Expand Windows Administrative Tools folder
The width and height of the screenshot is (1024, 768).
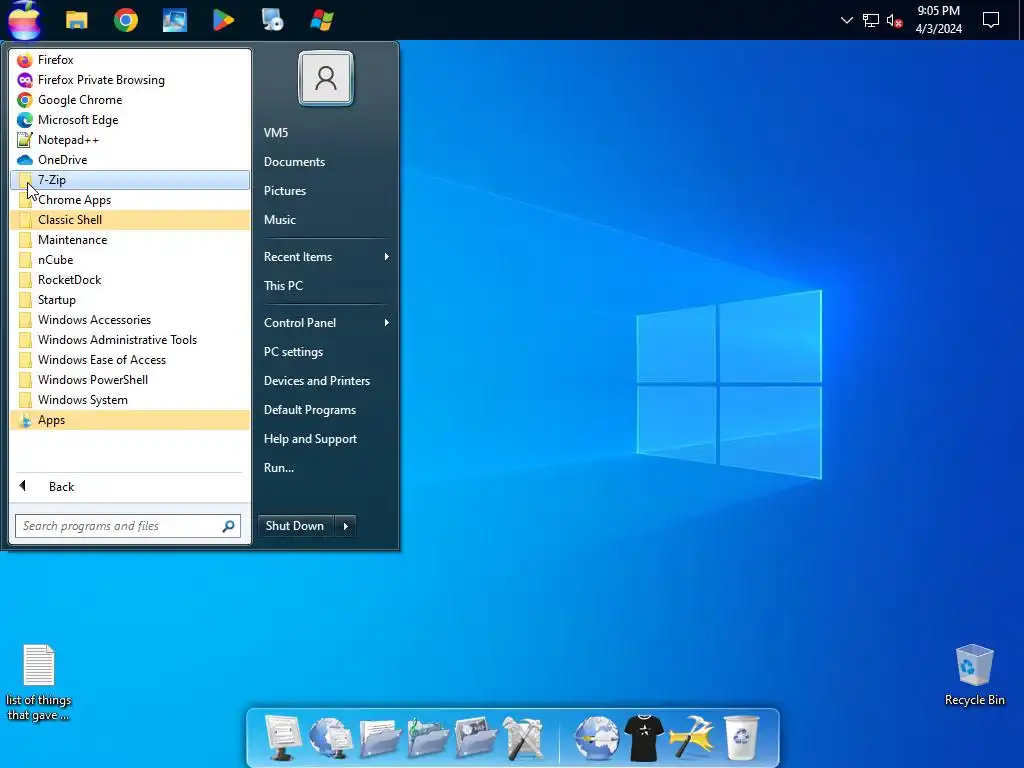[130, 340]
